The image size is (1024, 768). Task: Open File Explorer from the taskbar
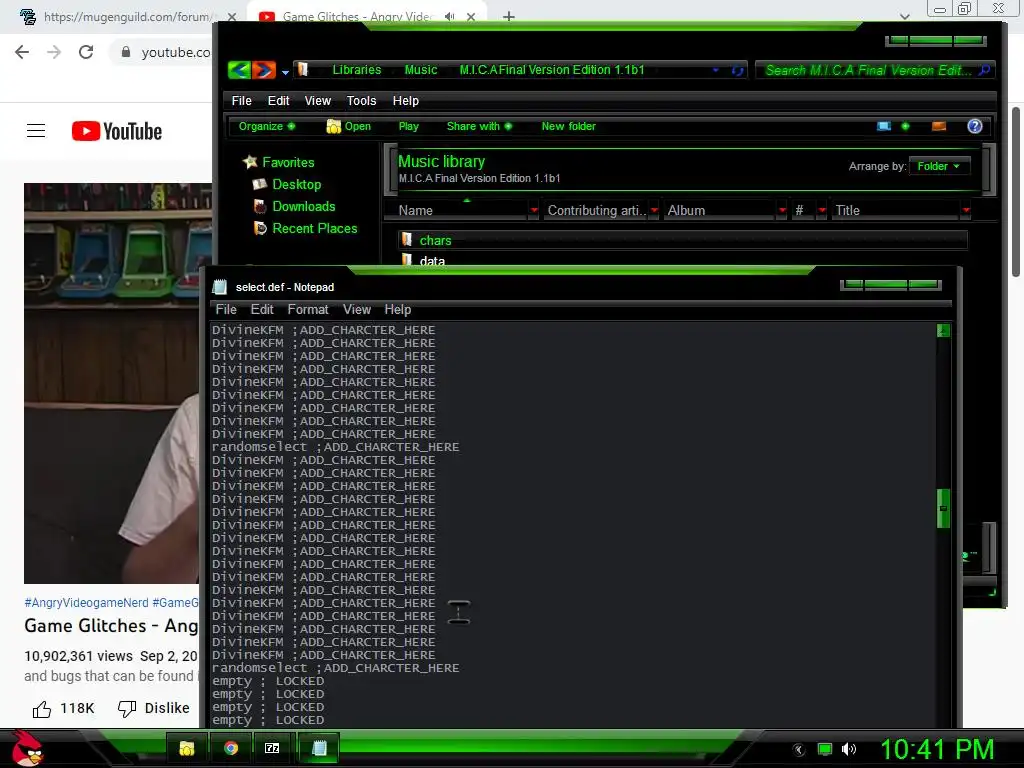(x=187, y=748)
